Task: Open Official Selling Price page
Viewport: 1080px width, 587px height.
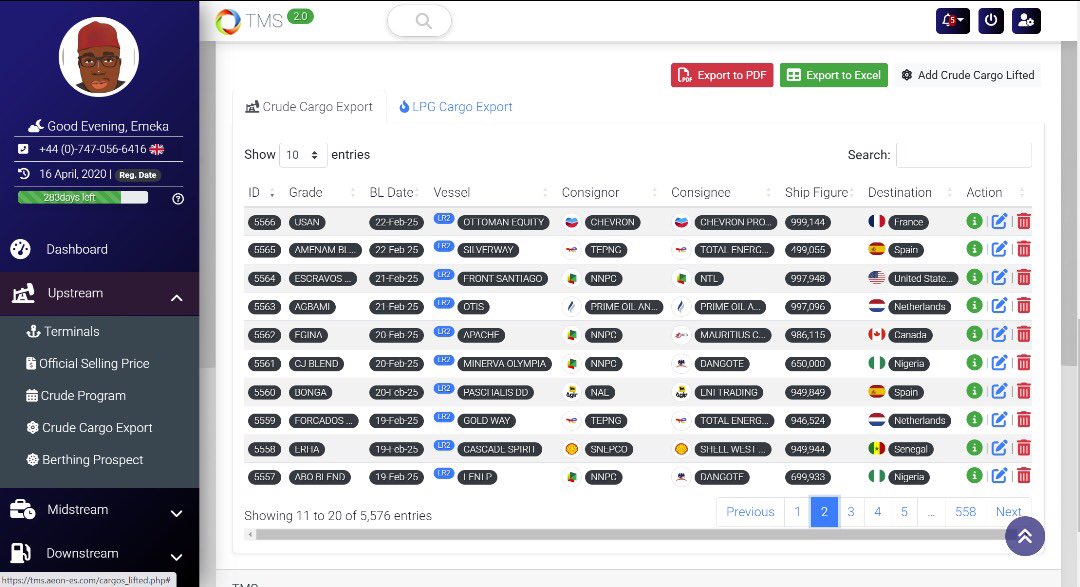Action: pos(87,363)
